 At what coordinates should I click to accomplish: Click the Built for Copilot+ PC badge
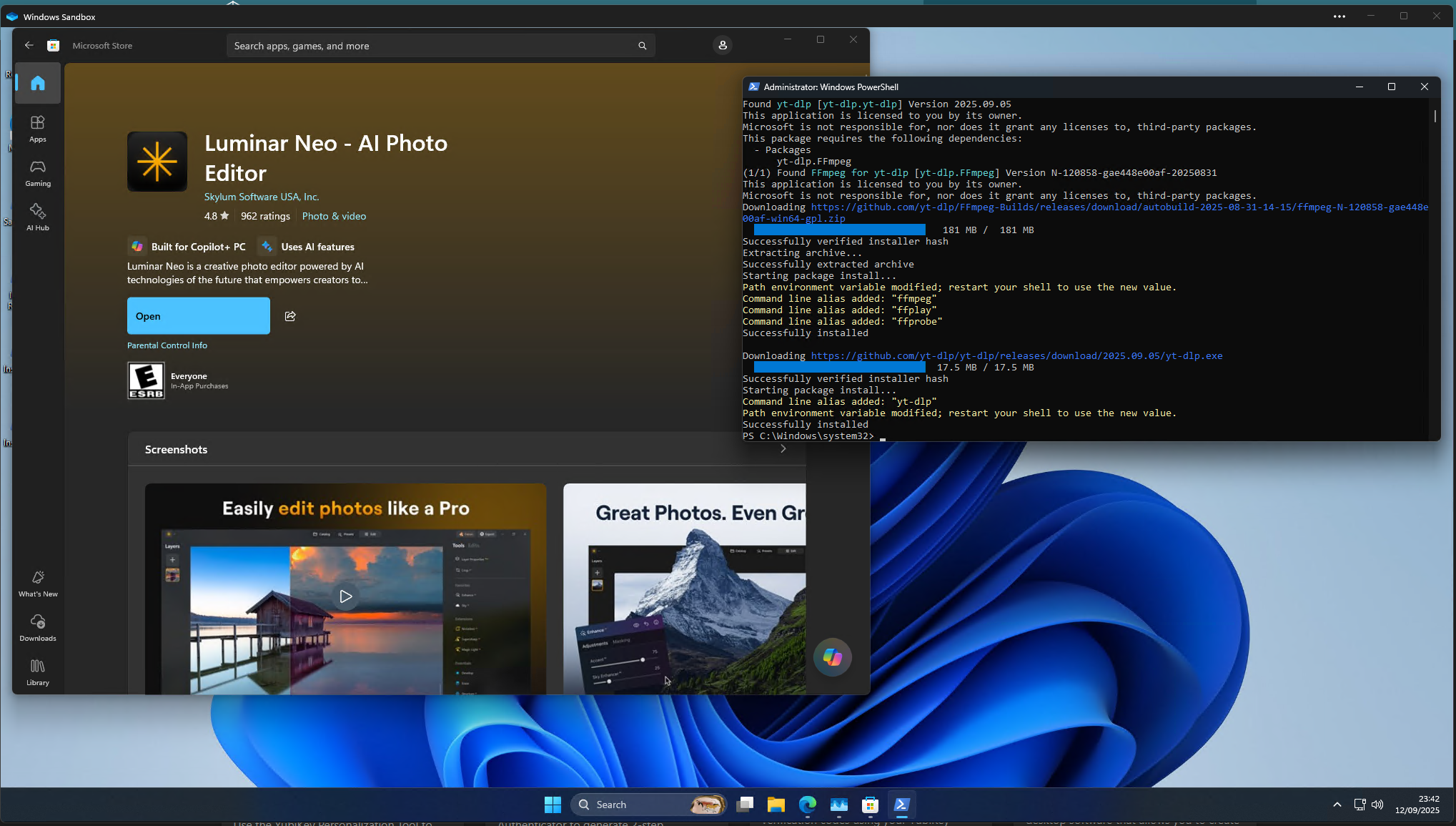click(x=187, y=247)
